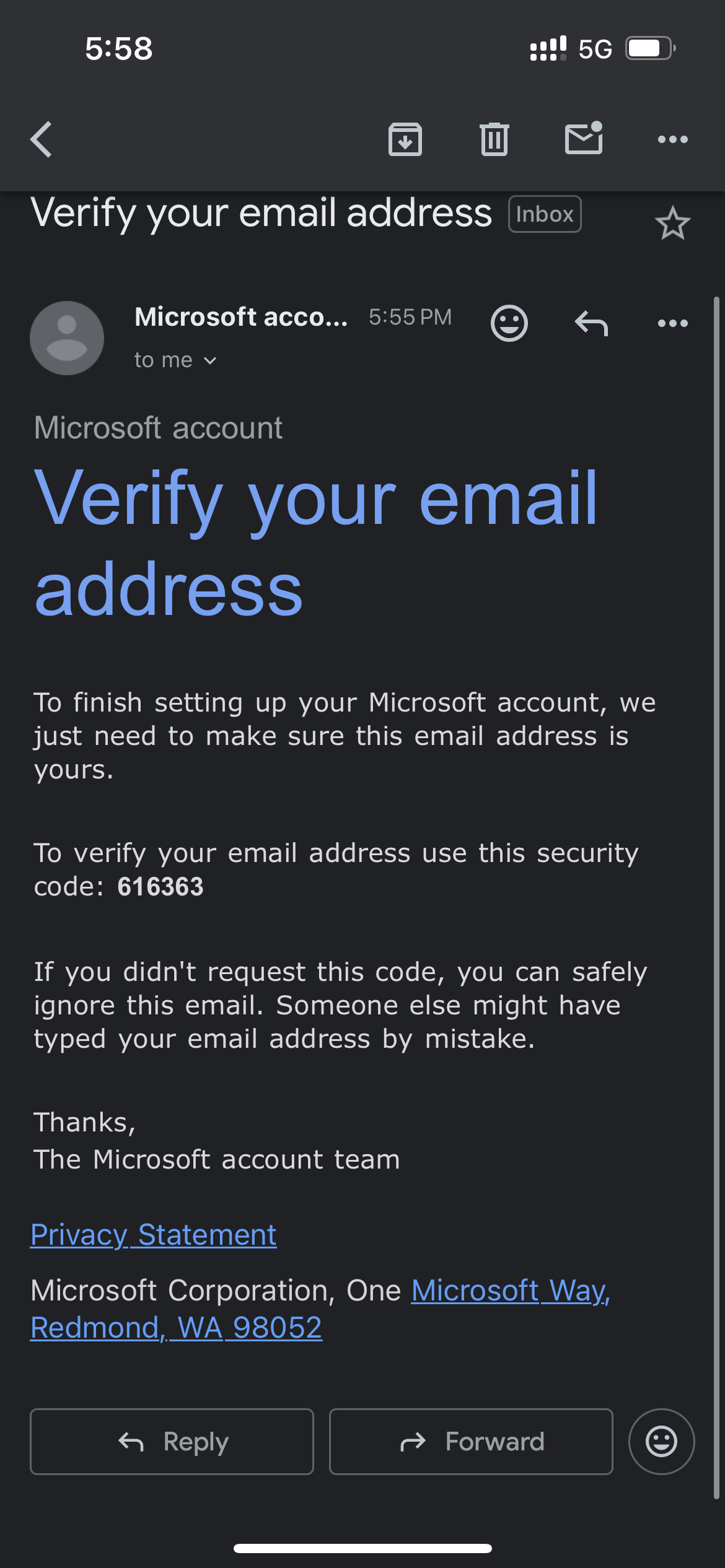725x1568 pixels.
Task: Open the Microsoft Way, Redmond address link
Action: point(510,1291)
